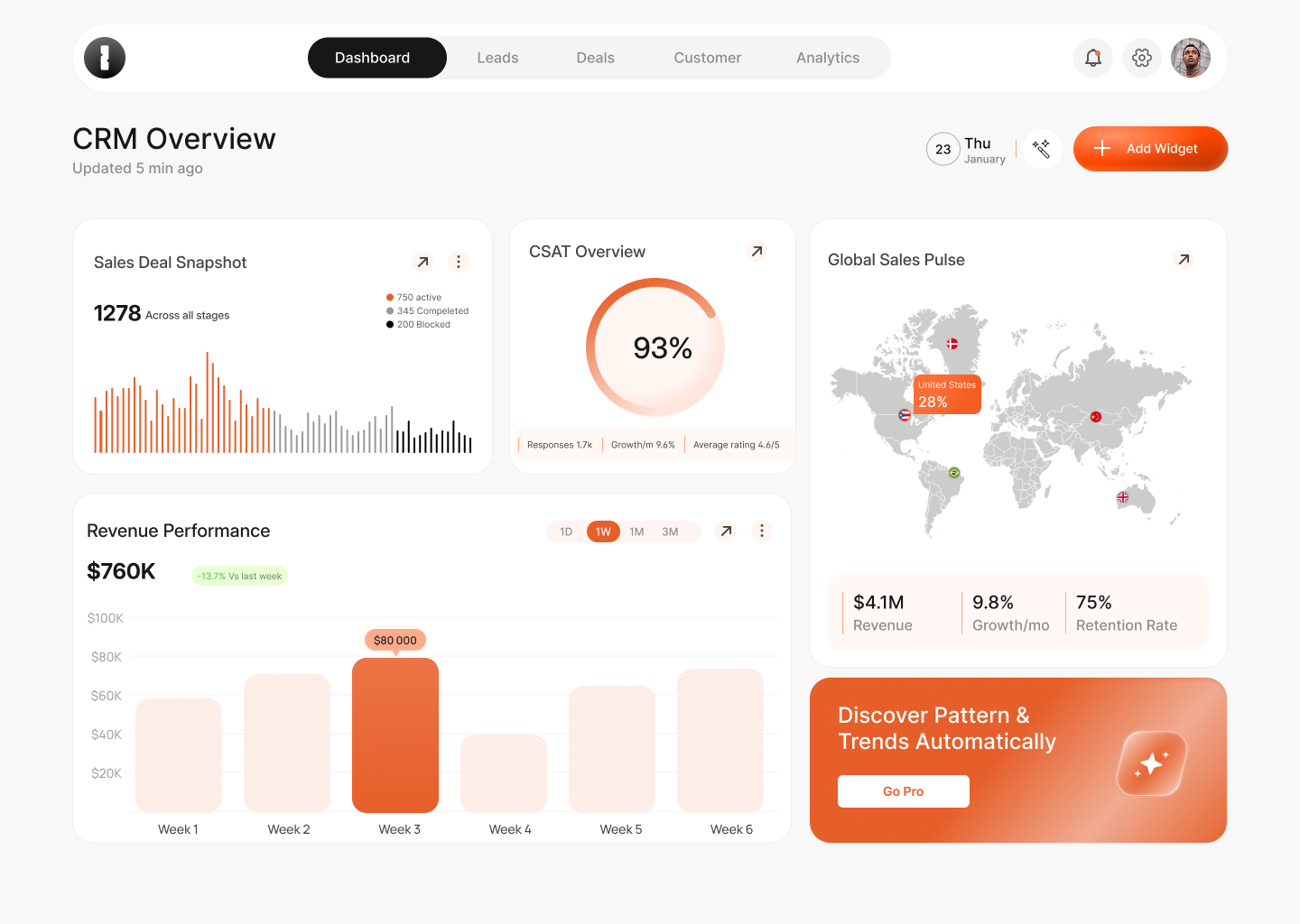Expand Sales Deal Snapshot arrow icon
1300x924 pixels.
click(x=422, y=262)
